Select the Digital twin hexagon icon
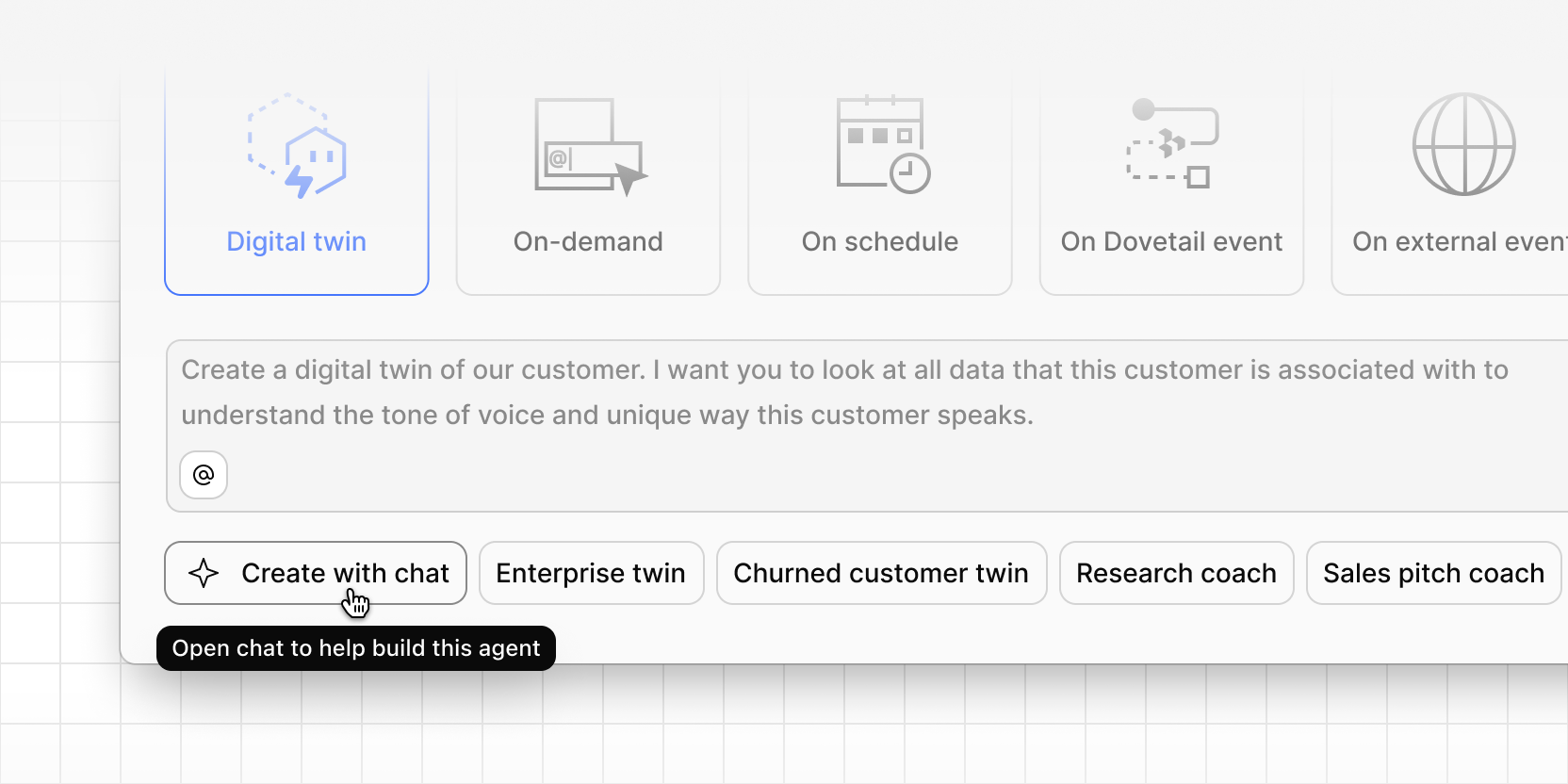1568x784 pixels. click(297, 146)
